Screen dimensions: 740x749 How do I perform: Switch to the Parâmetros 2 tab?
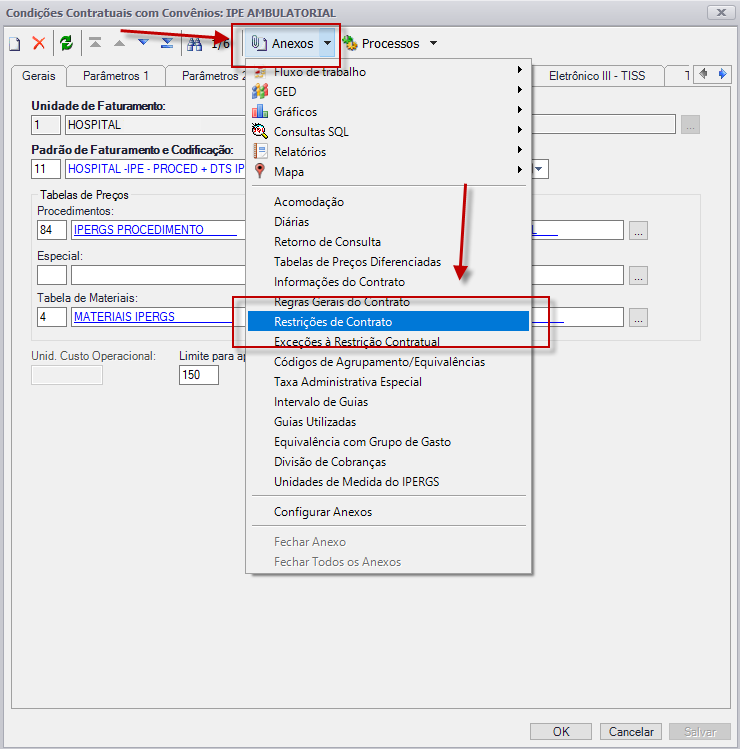point(206,76)
